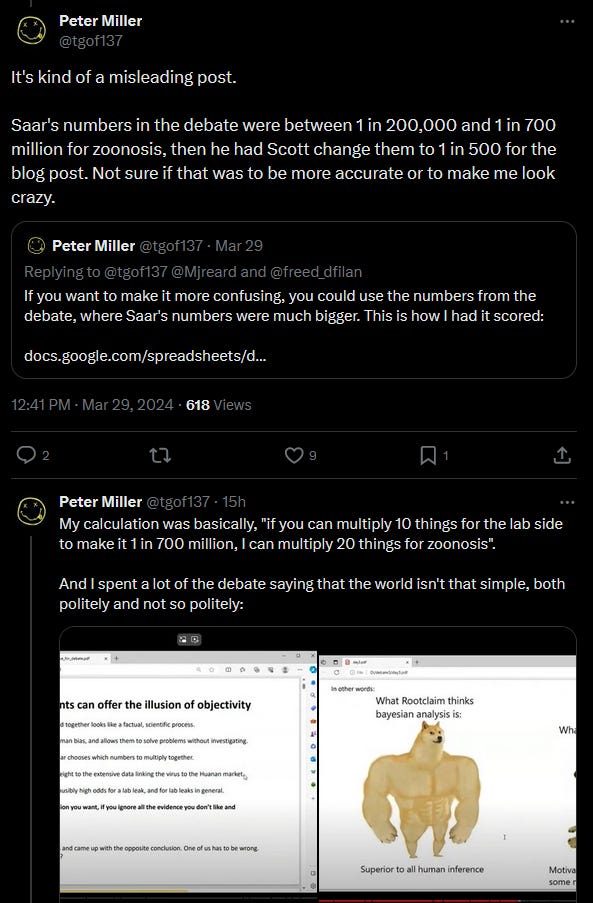Share the main post via upload icon
Image resolution: width=593 pixels, height=903 pixels.
562,456
